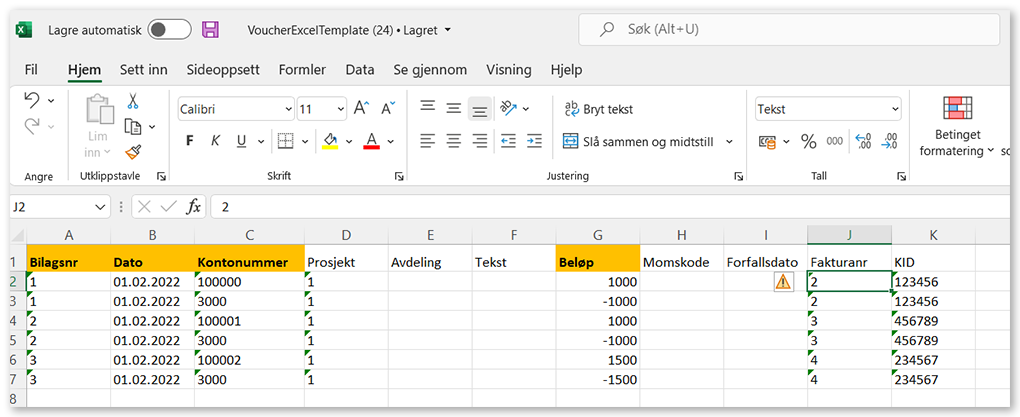Click the center align text icon

453,141
